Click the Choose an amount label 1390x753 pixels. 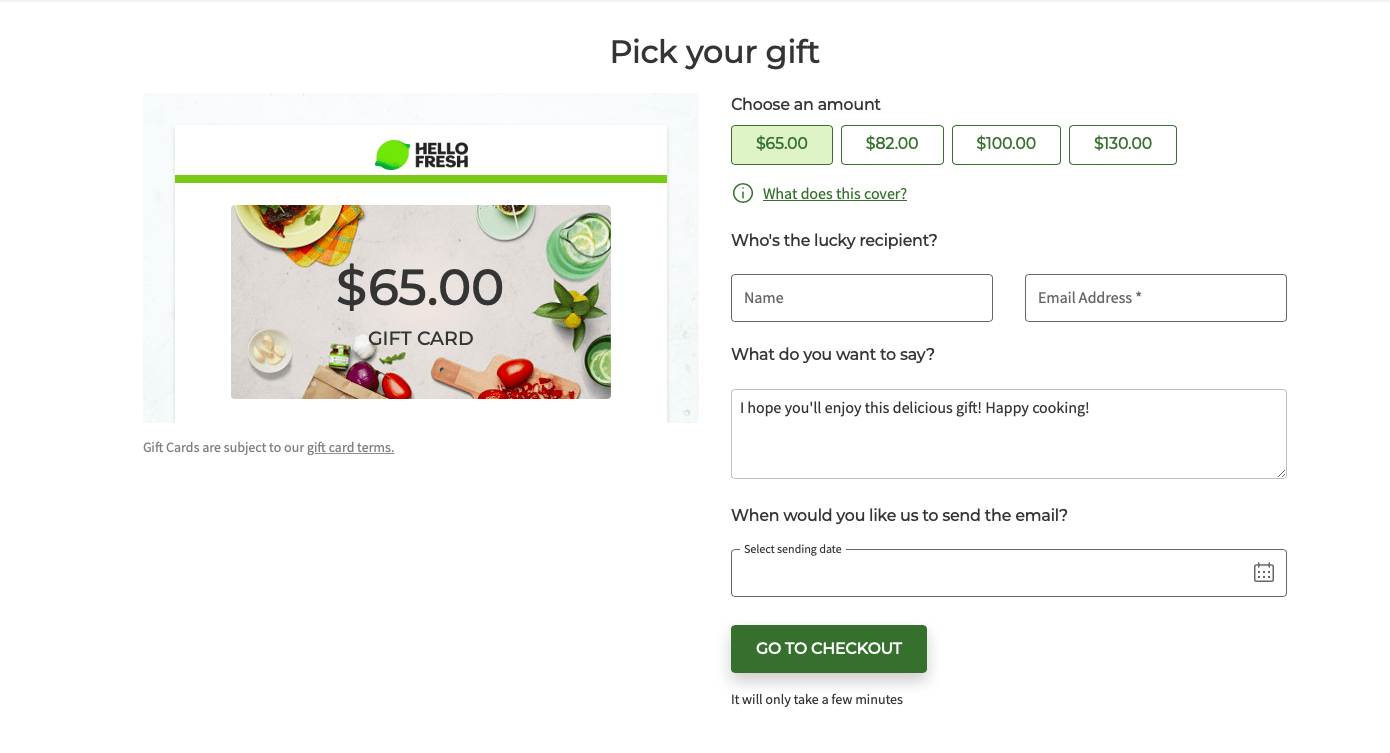click(x=804, y=104)
